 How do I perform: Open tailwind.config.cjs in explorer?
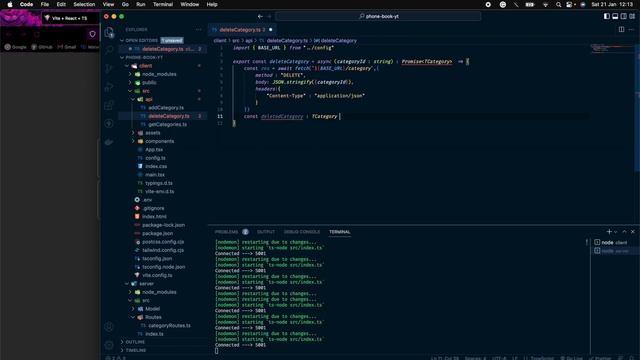pyautogui.click(x=163, y=250)
